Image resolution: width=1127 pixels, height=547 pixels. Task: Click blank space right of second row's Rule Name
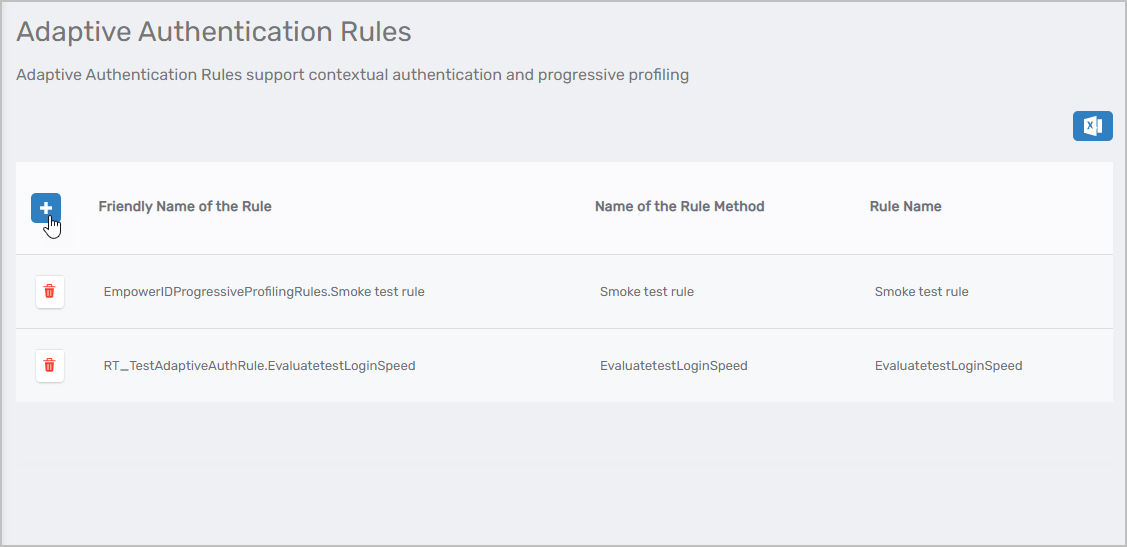(x=1070, y=366)
